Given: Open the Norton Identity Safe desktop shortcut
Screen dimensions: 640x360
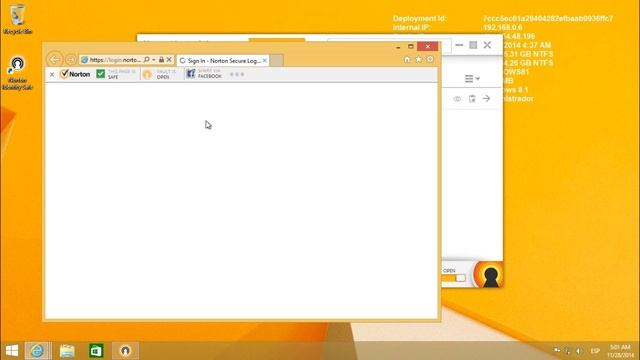Looking at the screenshot, I should pyautogui.click(x=17, y=73).
